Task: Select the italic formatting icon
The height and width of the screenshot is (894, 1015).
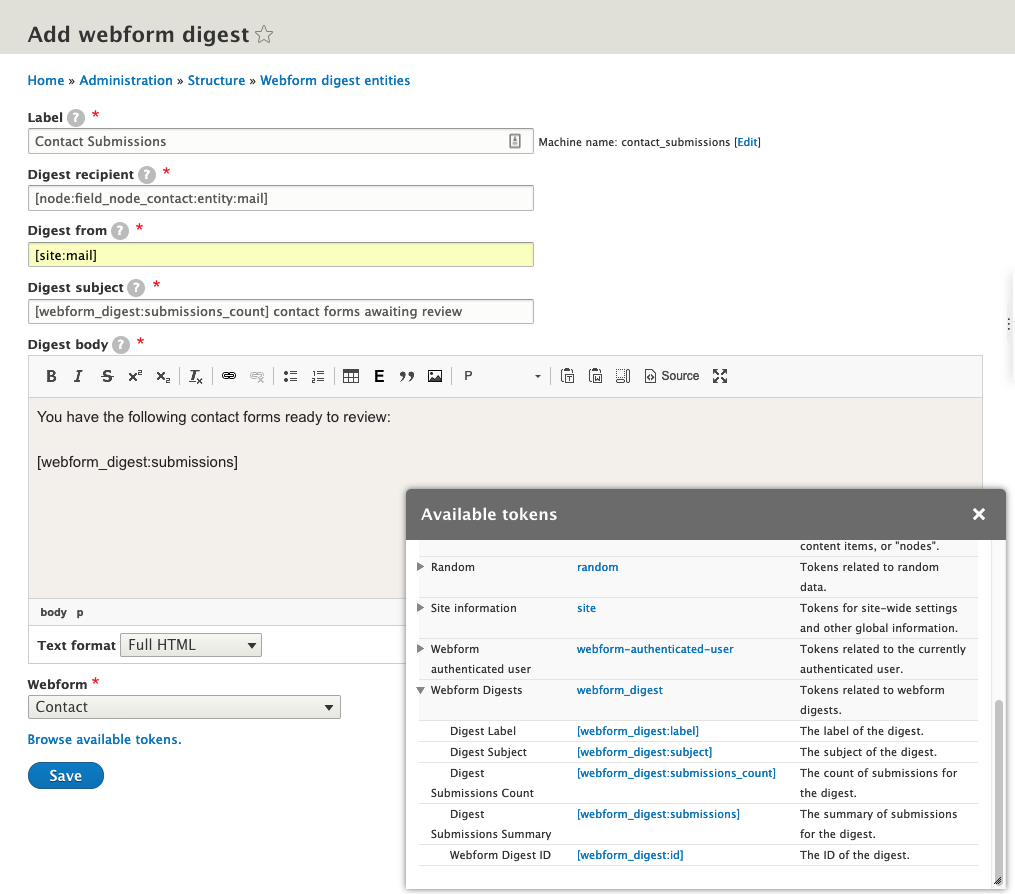Action: 78,376
